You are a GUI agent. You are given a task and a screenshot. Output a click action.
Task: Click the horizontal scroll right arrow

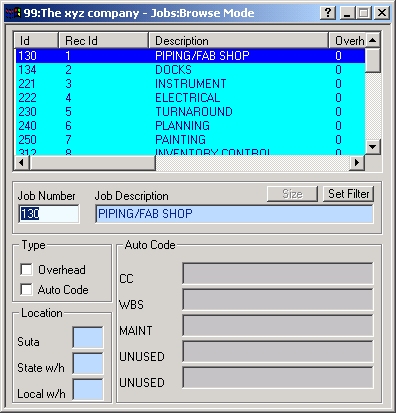(x=357, y=163)
